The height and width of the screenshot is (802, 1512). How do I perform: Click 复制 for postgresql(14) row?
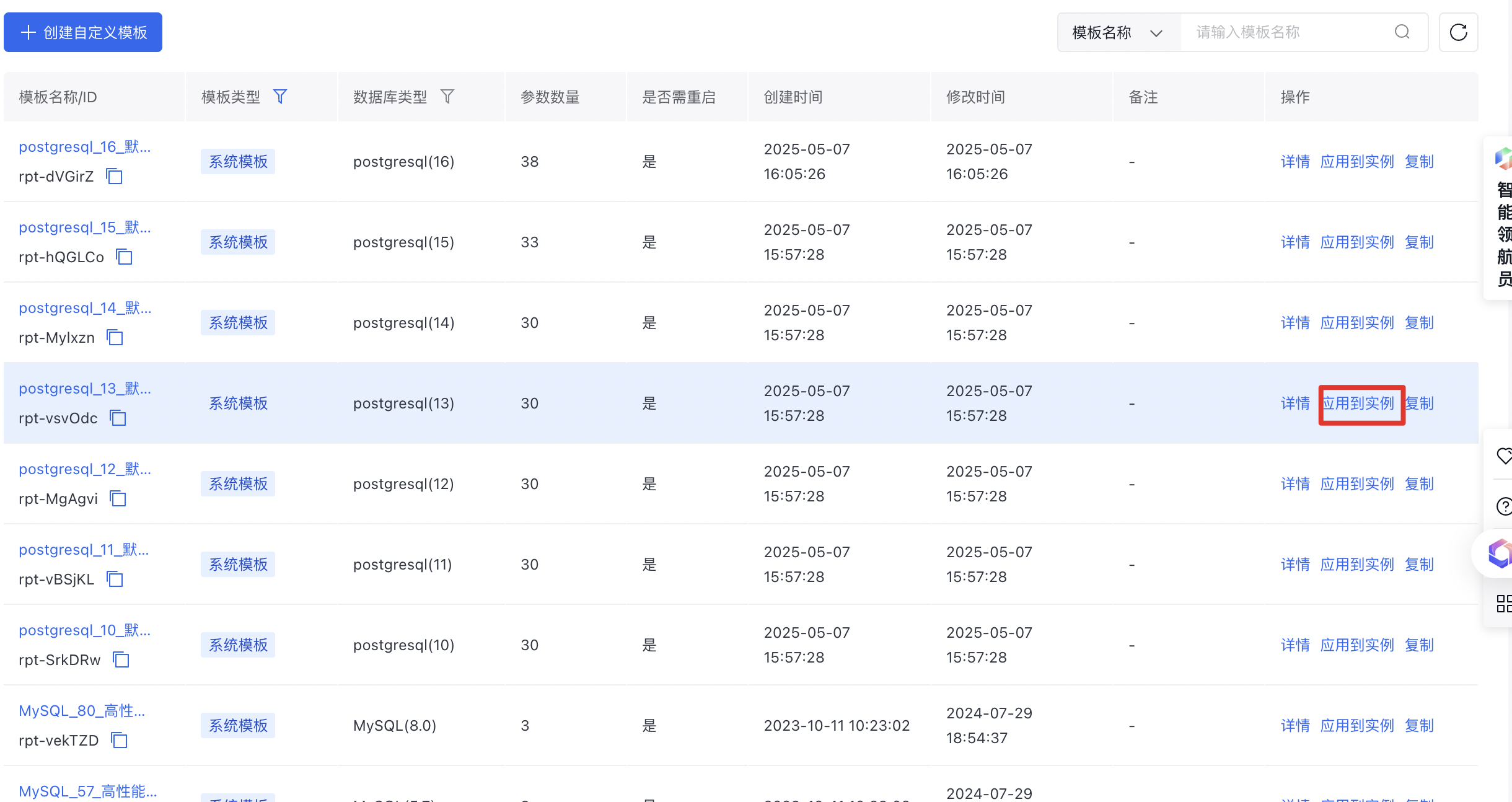coord(1419,323)
